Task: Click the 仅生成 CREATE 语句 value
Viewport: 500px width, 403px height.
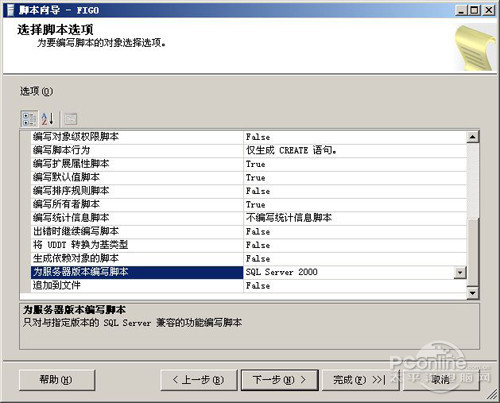Action: (291, 150)
